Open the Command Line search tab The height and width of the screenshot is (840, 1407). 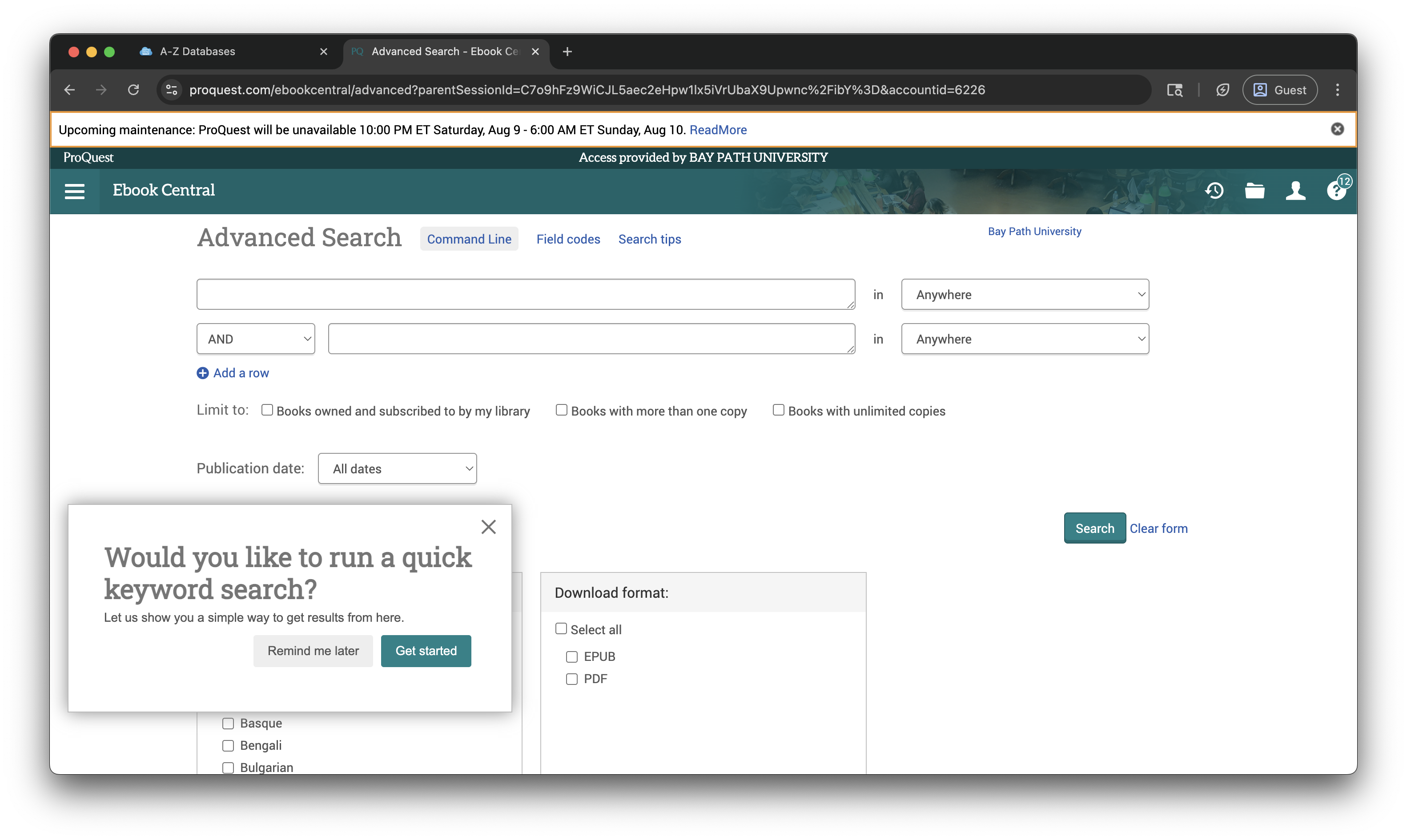click(x=469, y=240)
